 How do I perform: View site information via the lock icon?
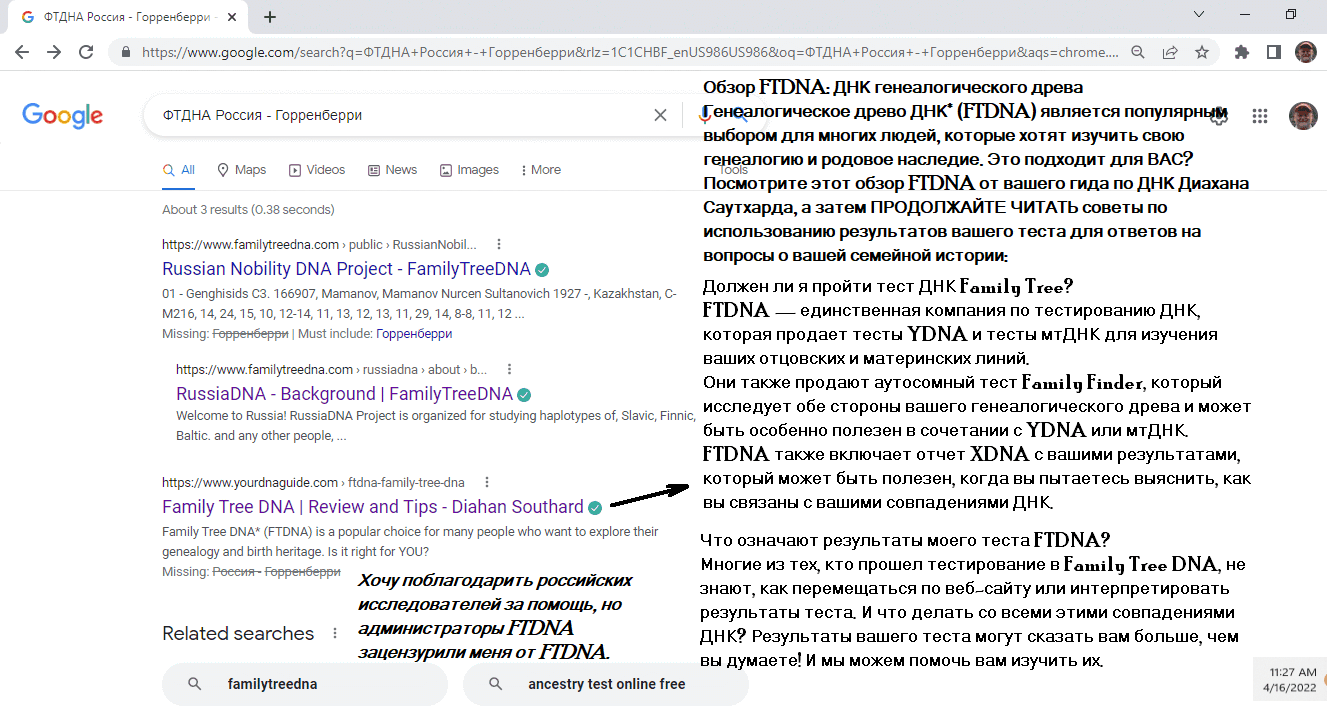pos(126,52)
